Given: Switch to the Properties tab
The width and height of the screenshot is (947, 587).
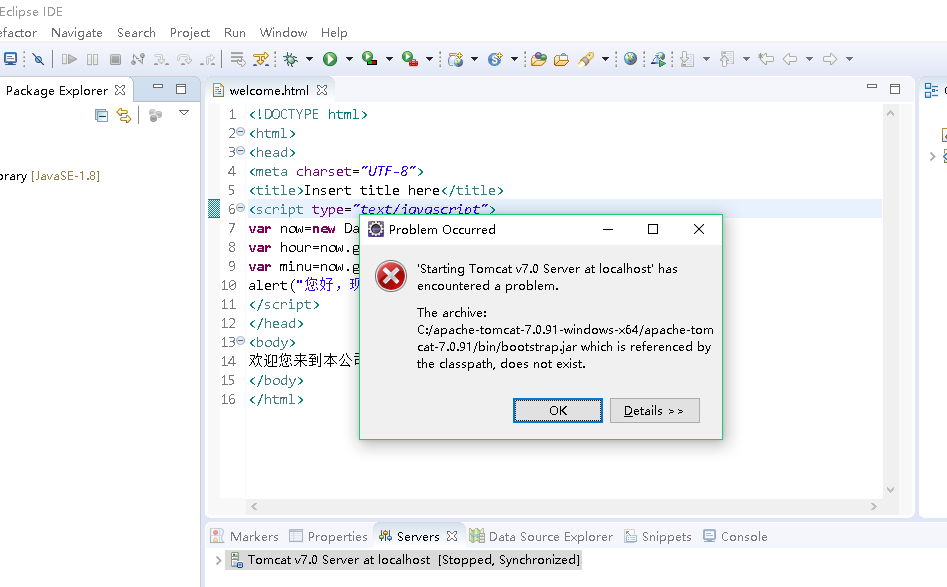Looking at the screenshot, I should click(329, 536).
